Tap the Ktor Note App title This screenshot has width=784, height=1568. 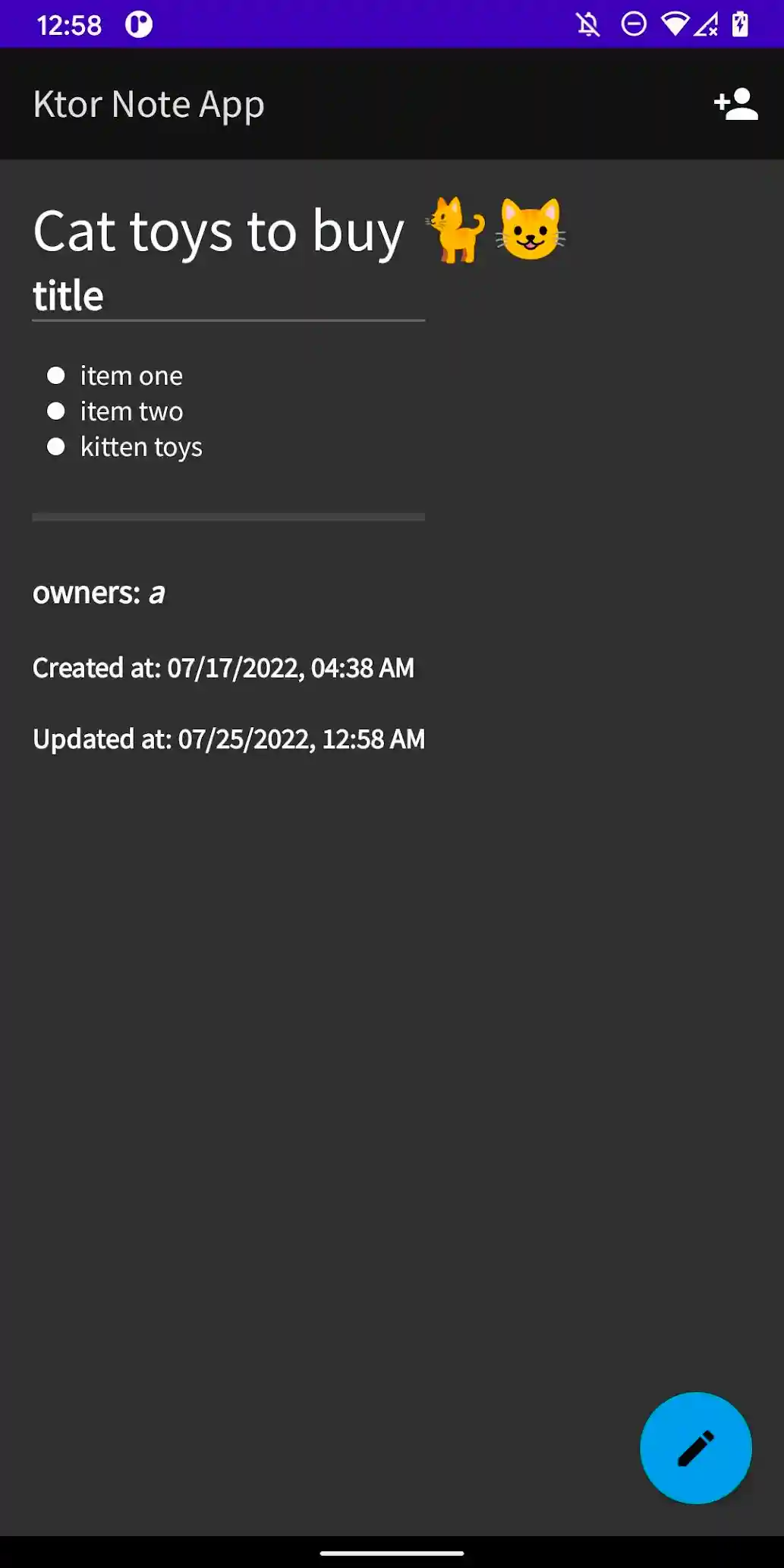click(x=149, y=104)
